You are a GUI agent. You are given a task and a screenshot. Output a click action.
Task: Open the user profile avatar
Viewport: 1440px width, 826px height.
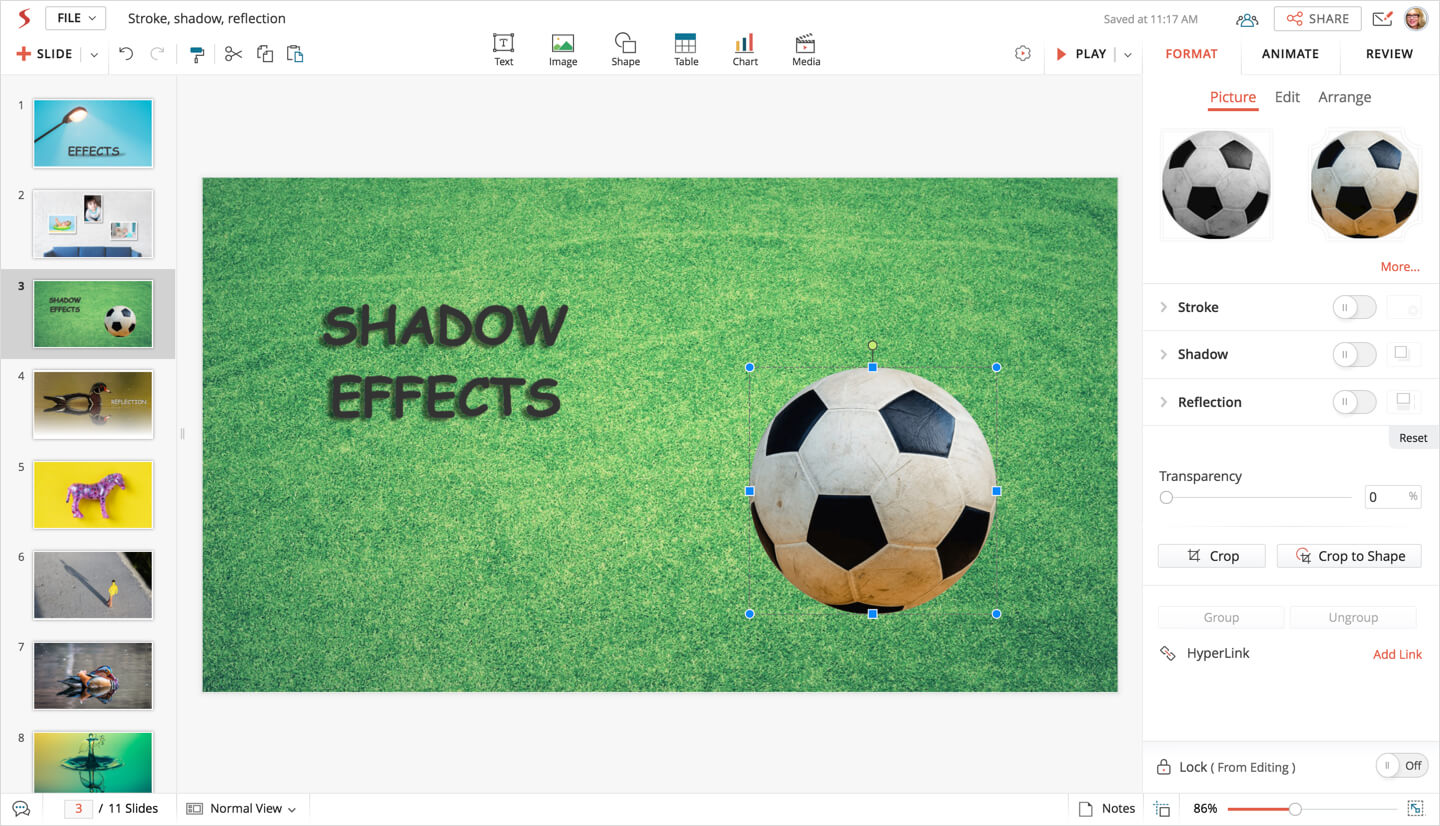point(1415,19)
